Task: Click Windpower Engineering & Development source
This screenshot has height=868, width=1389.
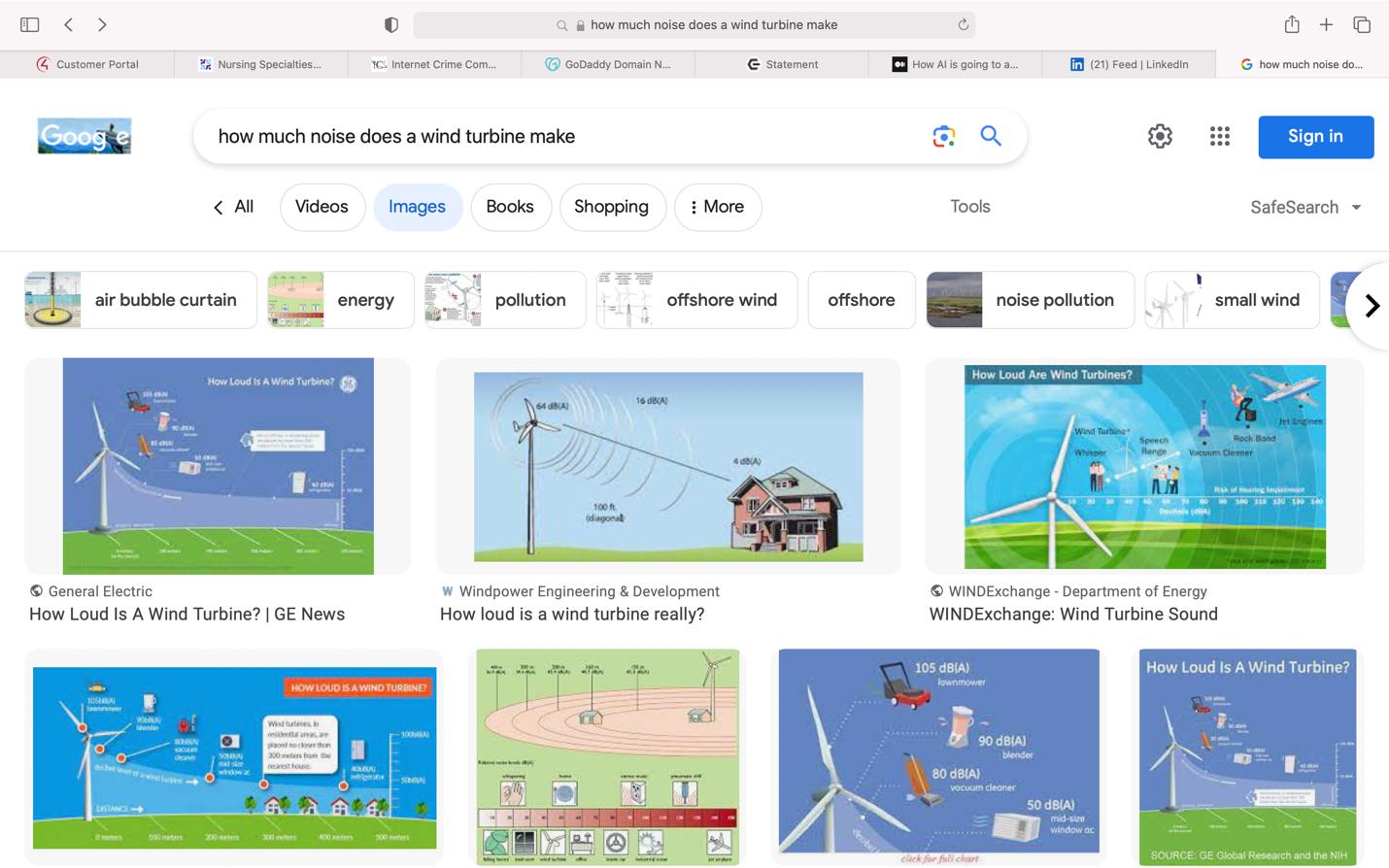Action: [589, 591]
